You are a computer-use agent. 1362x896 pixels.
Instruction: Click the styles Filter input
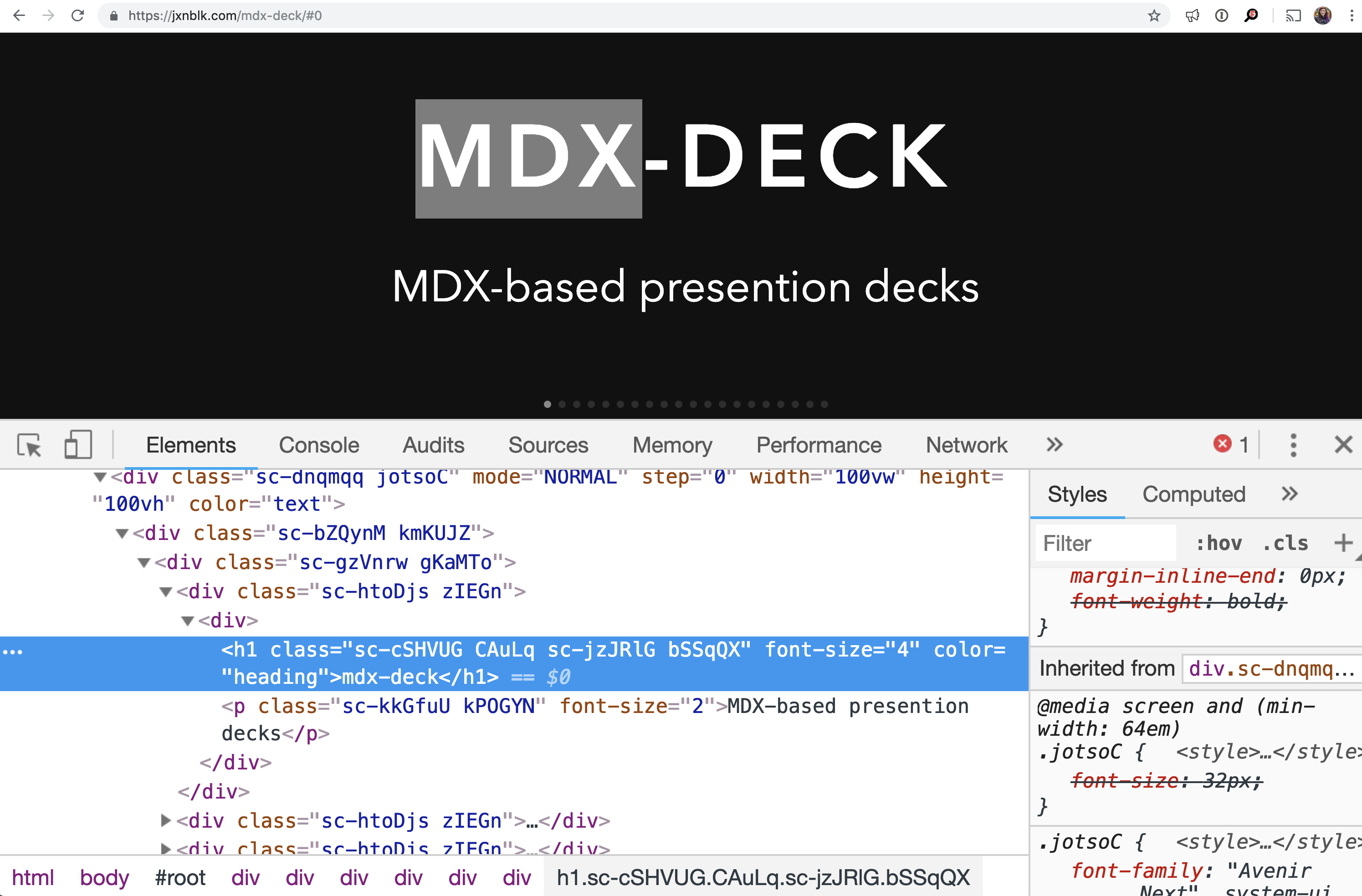click(1106, 543)
